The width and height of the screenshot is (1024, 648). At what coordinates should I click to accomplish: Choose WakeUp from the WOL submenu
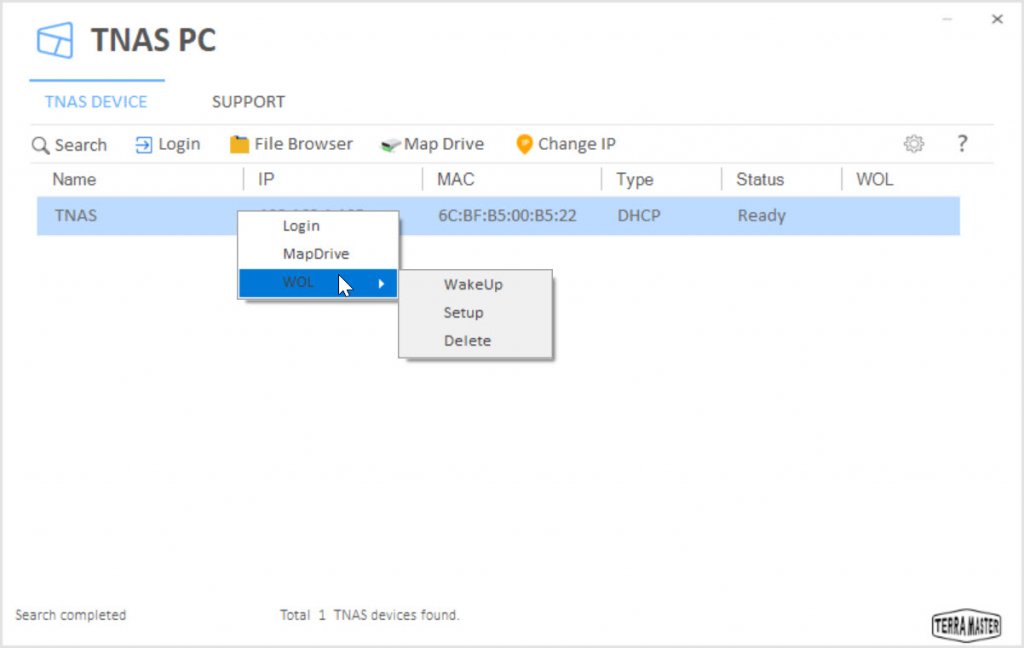[475, 285]
